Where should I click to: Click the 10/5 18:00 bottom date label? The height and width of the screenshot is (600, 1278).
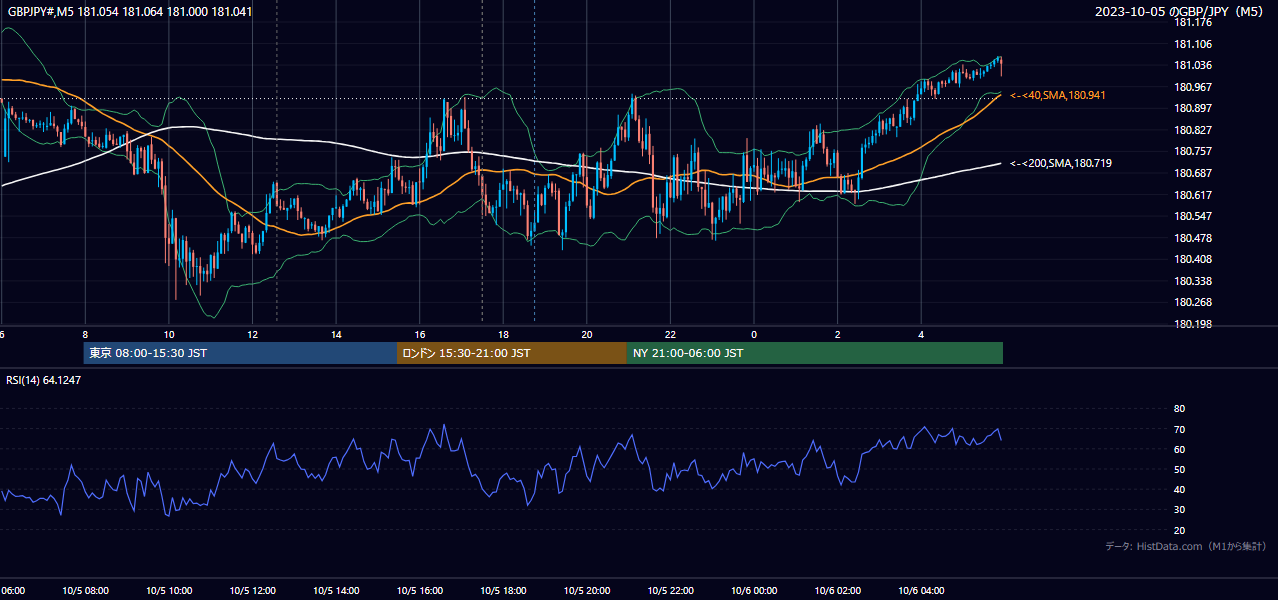click(503, 591)
